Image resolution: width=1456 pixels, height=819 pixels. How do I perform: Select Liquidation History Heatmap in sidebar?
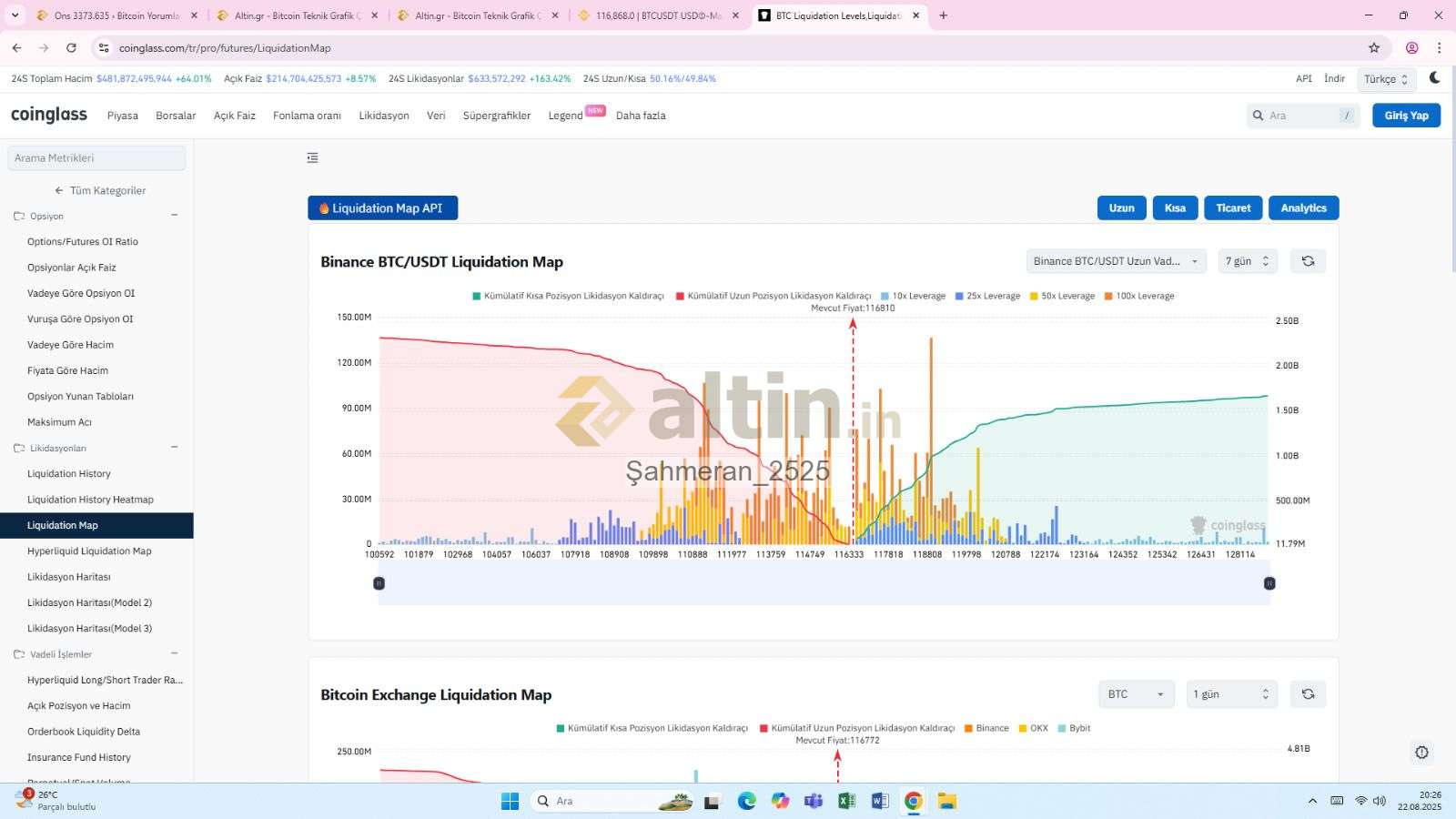tap(90, 500)
